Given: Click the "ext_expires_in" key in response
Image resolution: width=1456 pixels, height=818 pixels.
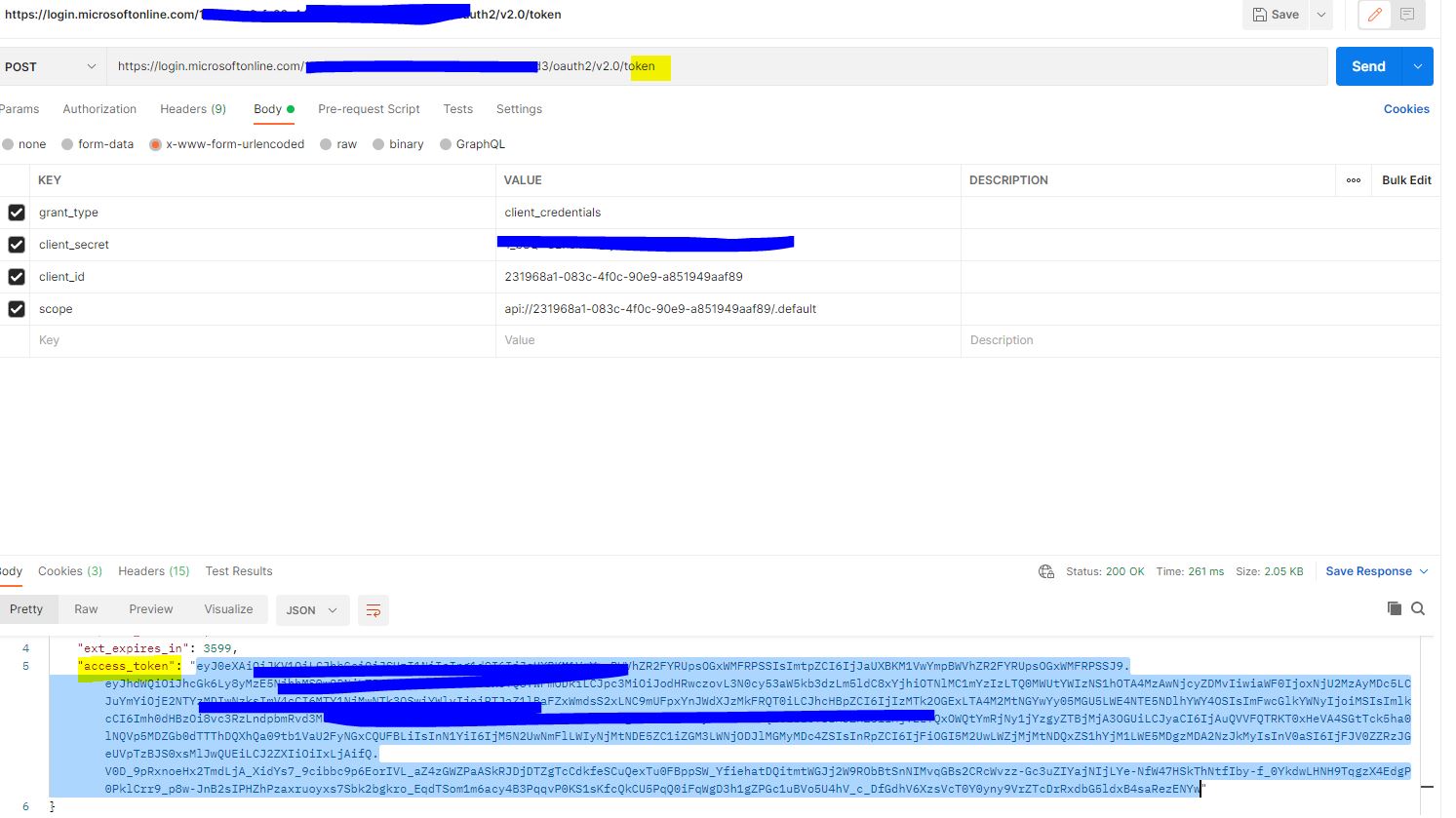Looking at the screenshot, I should [x=133, y=648].
